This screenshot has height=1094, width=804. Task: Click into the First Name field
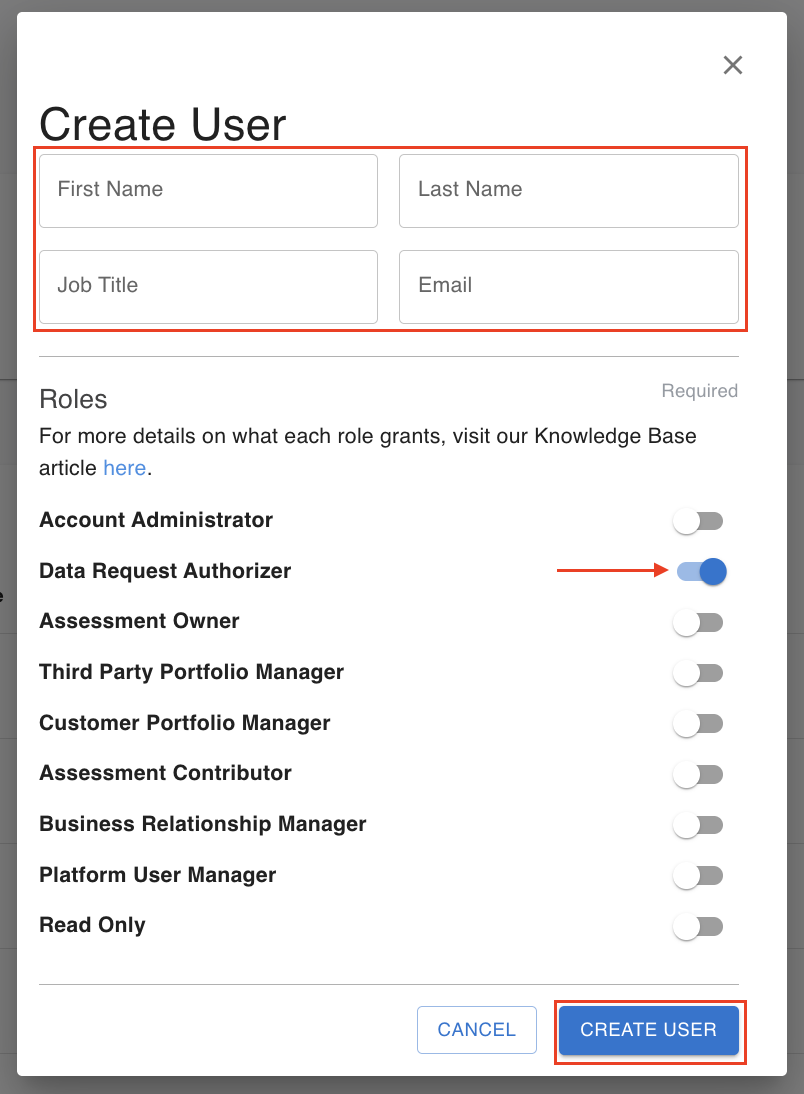[x=208, y=190]
